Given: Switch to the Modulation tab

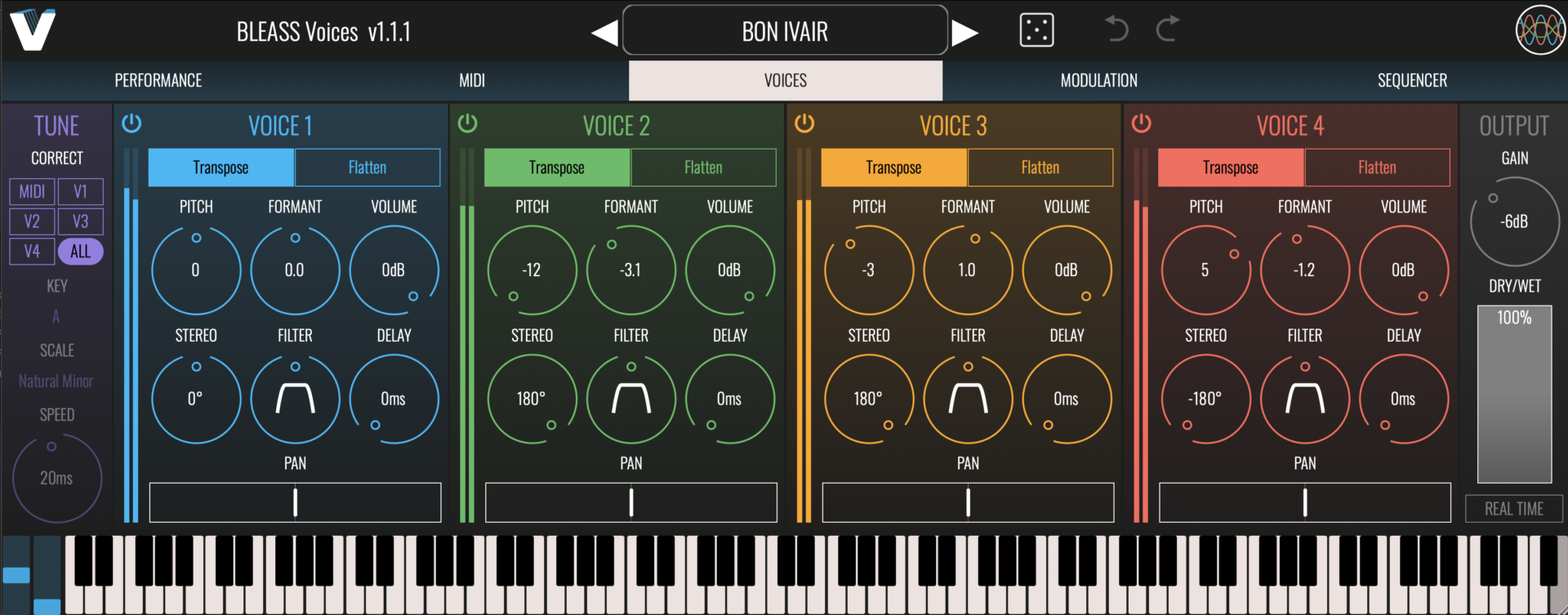Looking at the screenshot, I should 1098,81.
